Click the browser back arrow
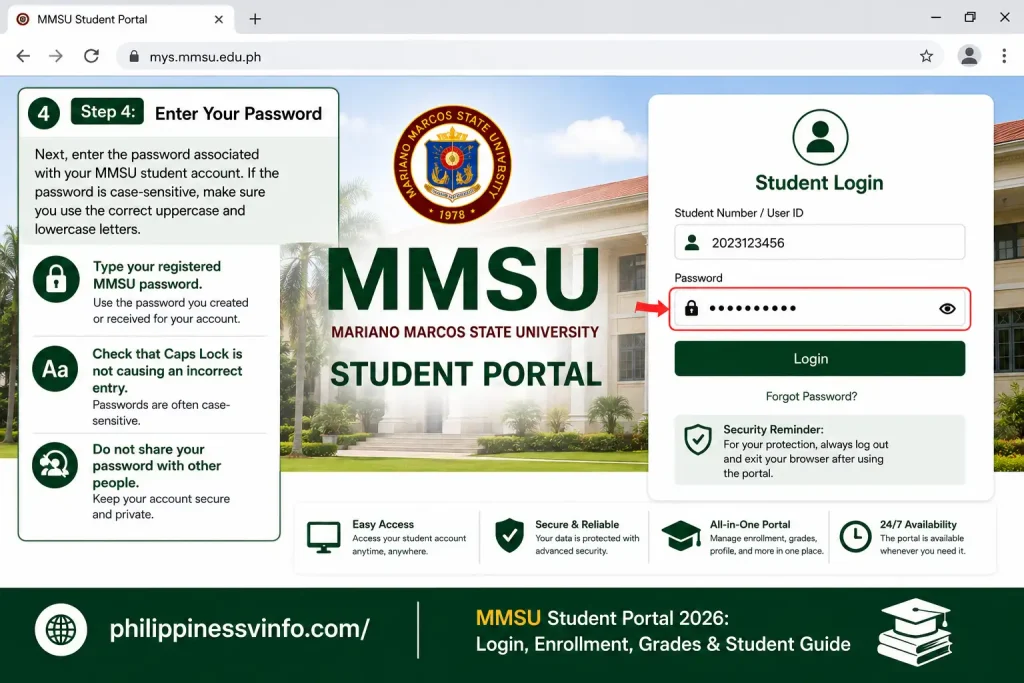The height and width of the screenshot is (683, 1024). click(x=24, y=56)
